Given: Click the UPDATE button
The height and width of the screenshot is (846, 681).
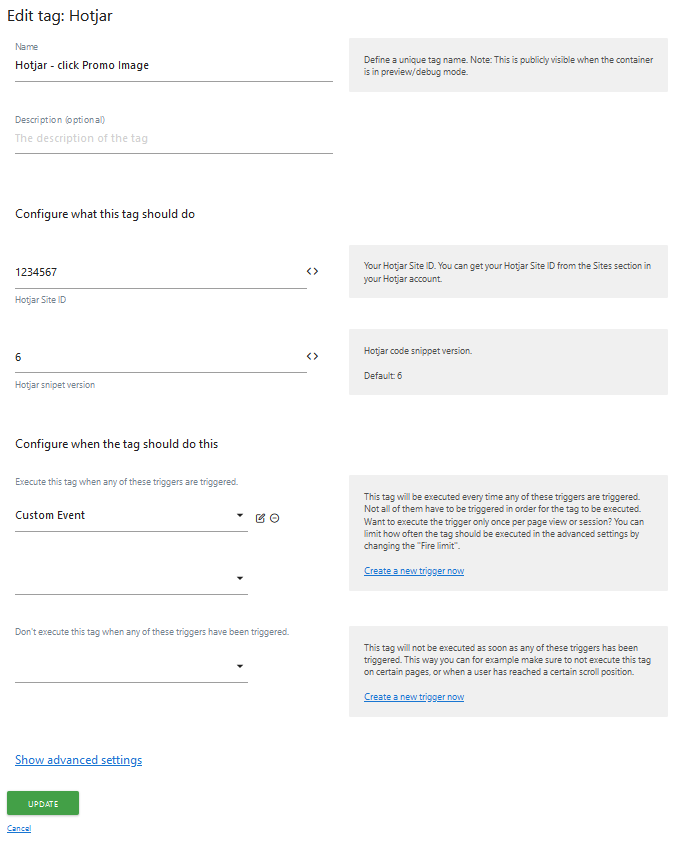Looking at the screenshot, I should click(42, 803).
